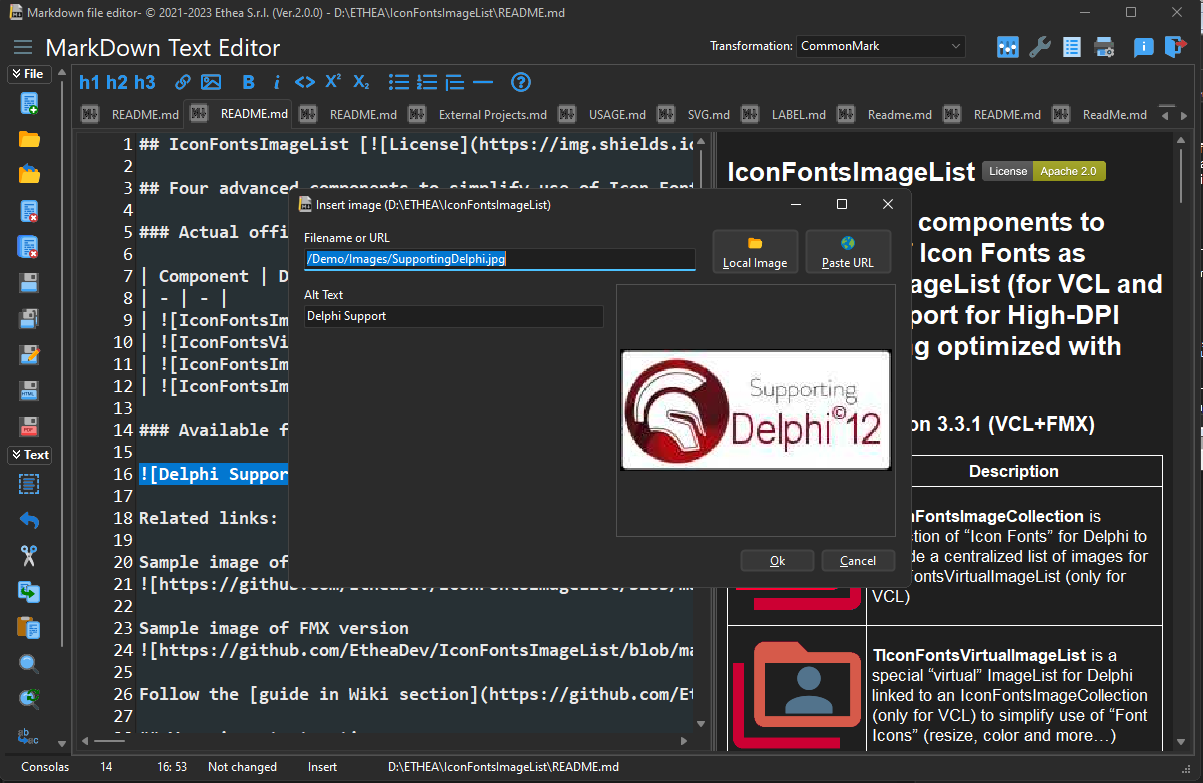This screenshot has width=1203, height=783.
Task: Apply superscript formatting
Action: click(x=333, y=82)
